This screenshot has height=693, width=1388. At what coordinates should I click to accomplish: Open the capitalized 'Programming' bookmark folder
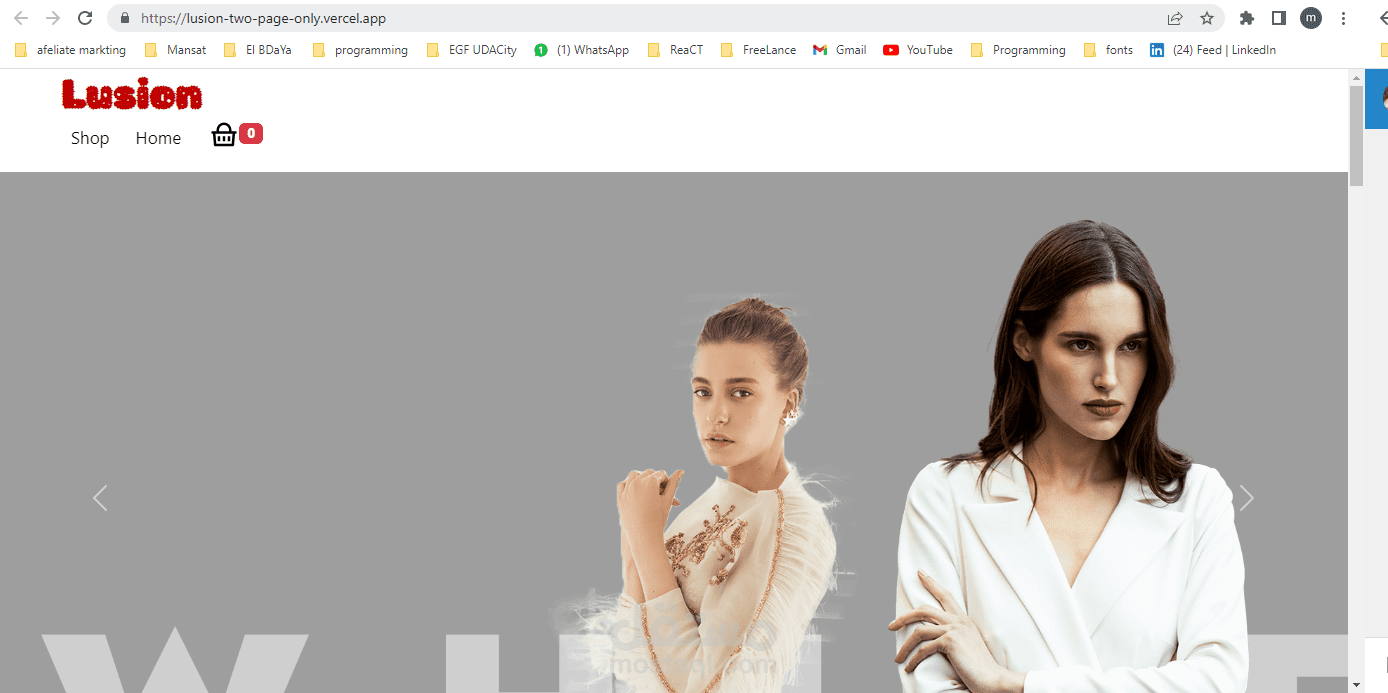pyautogui.click(x=1018, y=50)
